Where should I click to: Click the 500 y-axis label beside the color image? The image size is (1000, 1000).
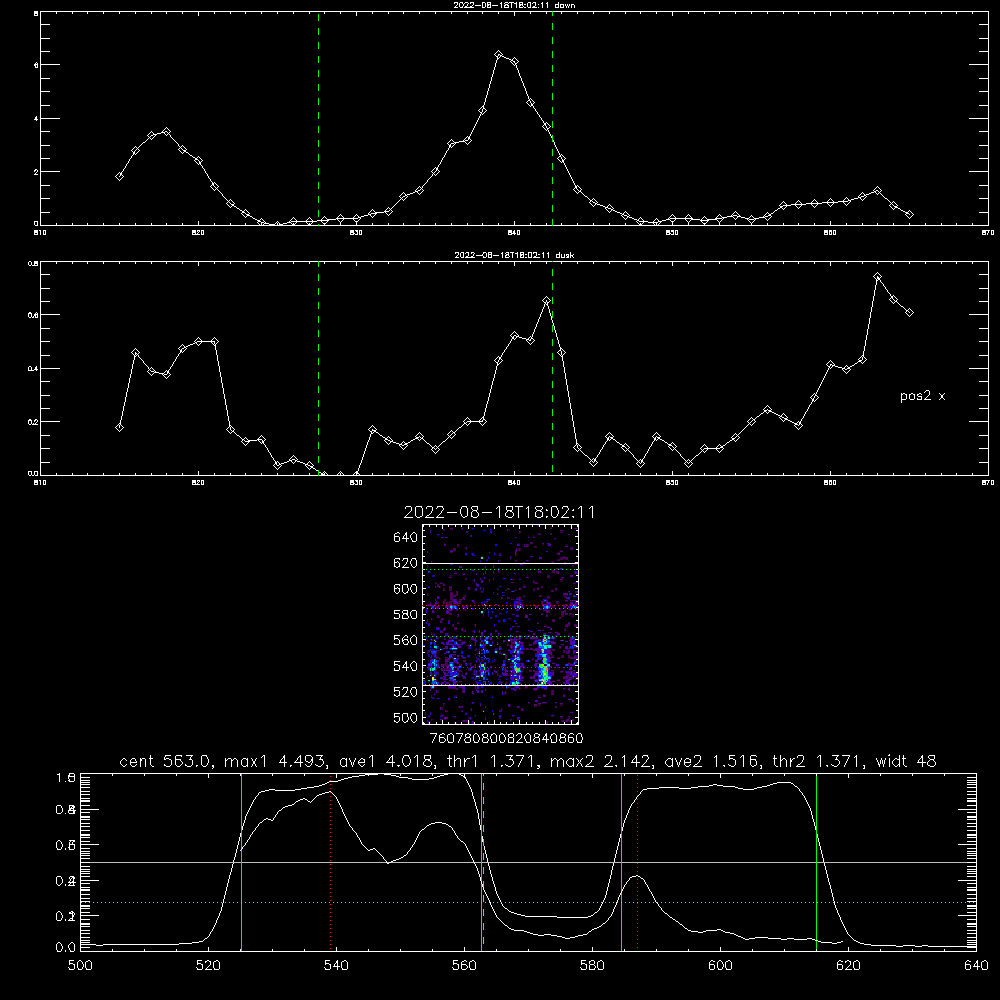(406, 717)
